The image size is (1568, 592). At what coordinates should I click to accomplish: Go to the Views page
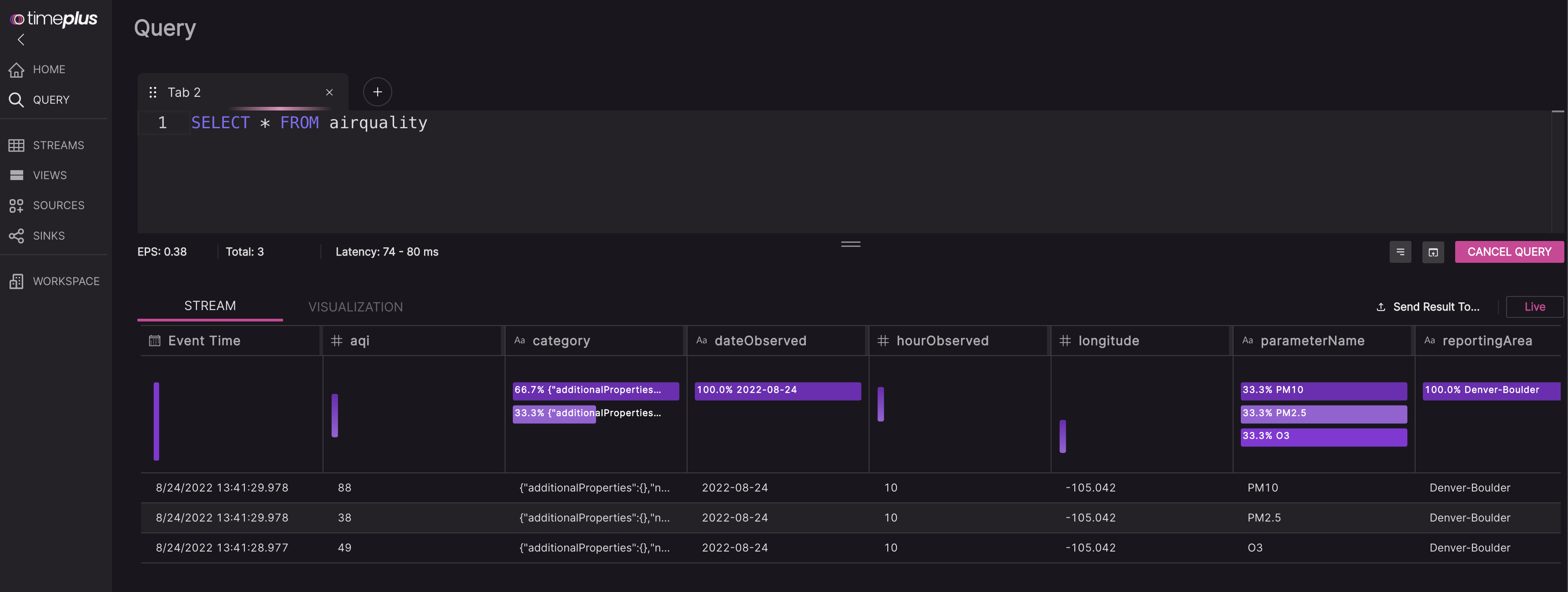[x=49, y=175]
